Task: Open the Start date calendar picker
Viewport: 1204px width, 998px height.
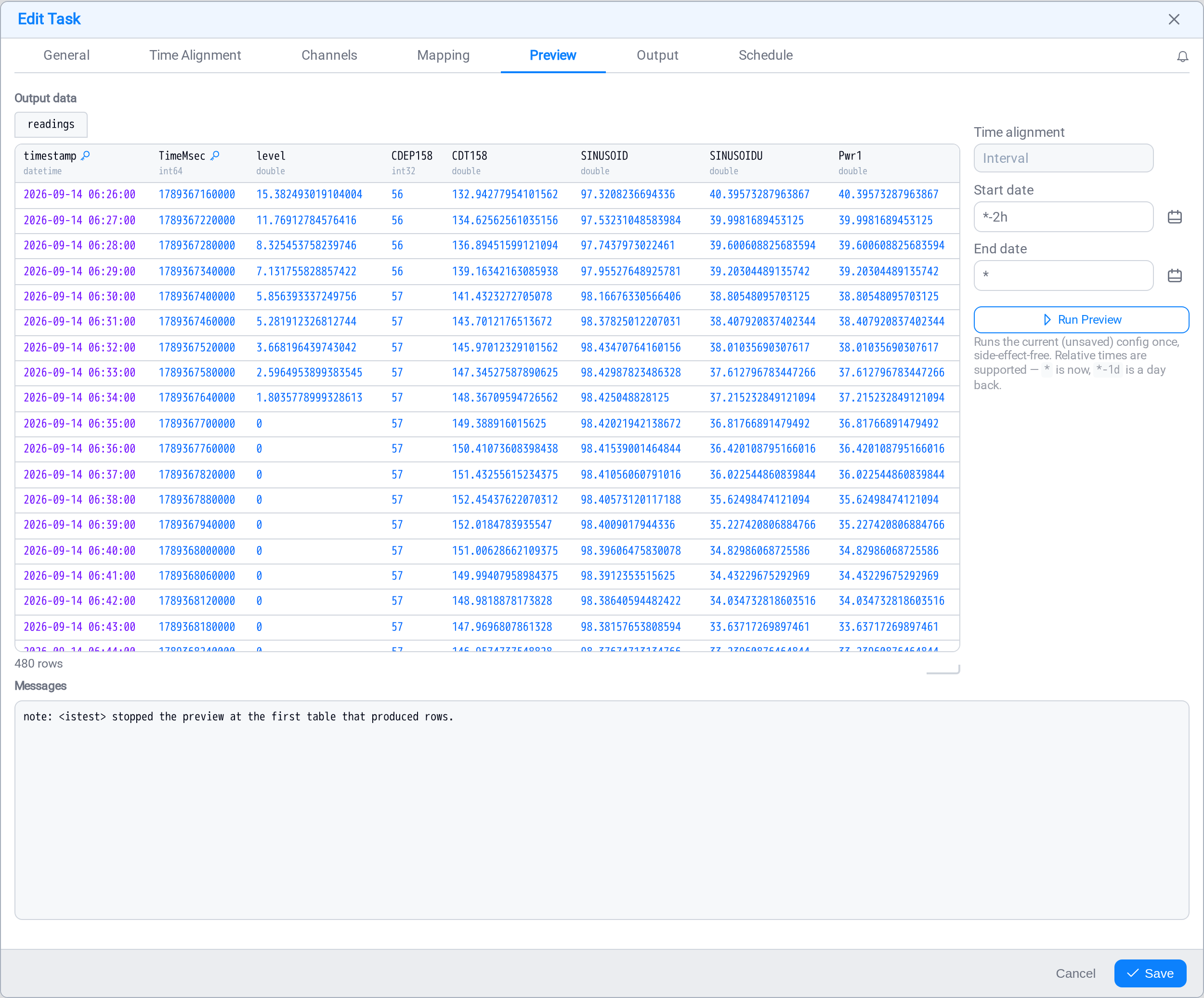Action: point(1174,217)
